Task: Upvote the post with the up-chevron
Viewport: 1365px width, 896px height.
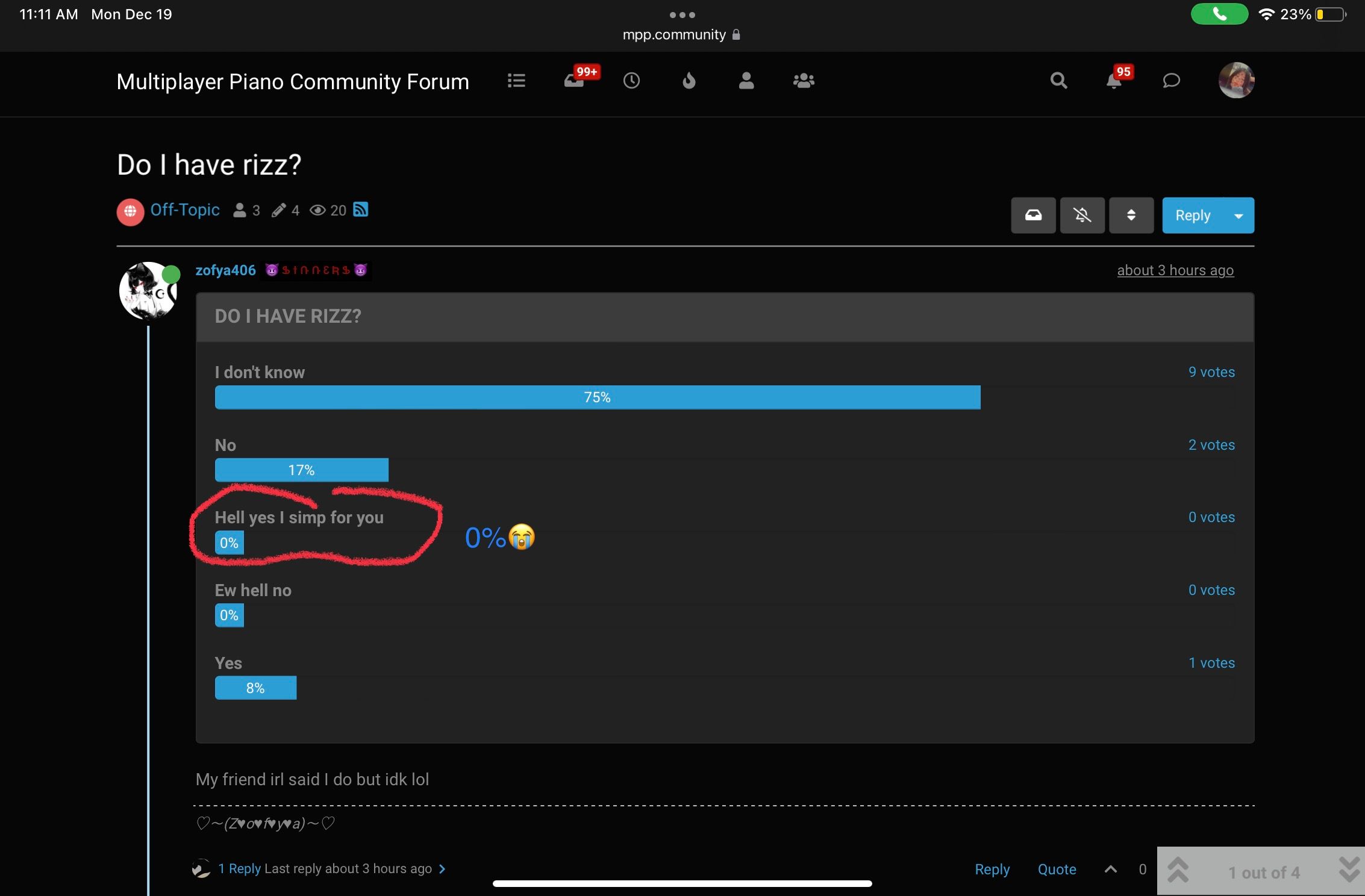Action: pyautogui.click(x=1111, y=869)
